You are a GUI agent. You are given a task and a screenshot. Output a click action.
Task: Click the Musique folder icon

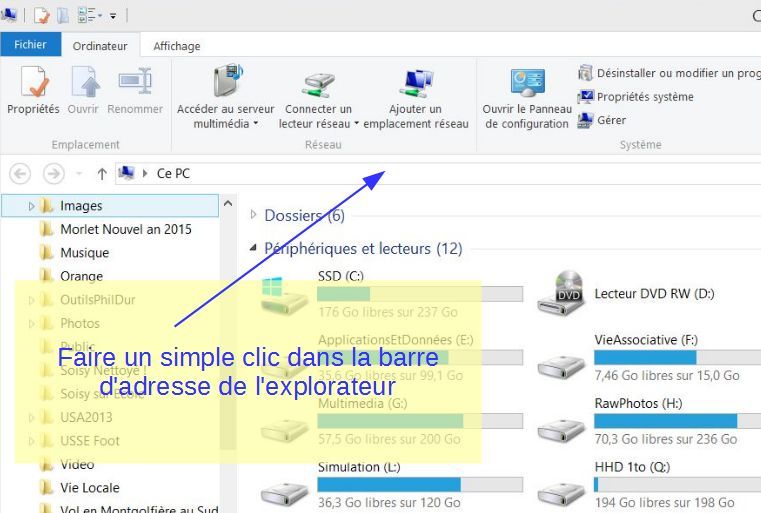click(x=47, y=252)
